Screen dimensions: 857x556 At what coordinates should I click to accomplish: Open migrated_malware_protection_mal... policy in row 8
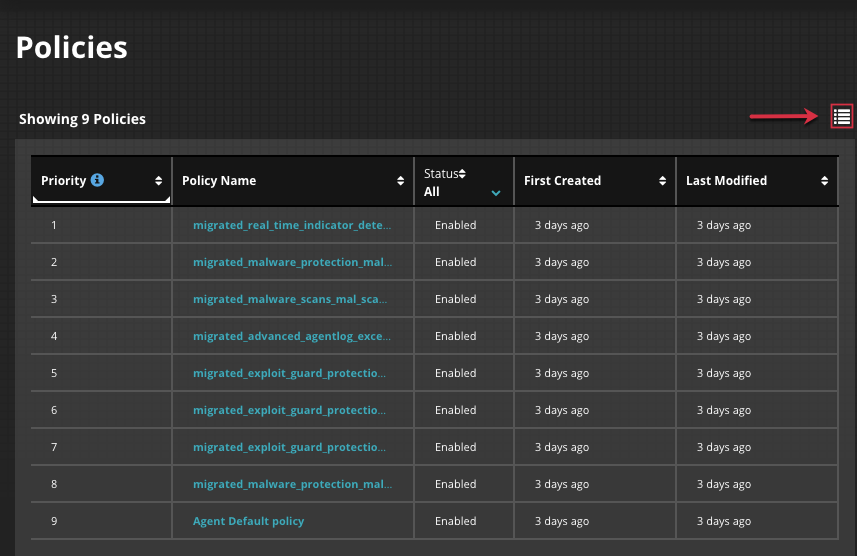pyautogui.click(x=292, y=484)
